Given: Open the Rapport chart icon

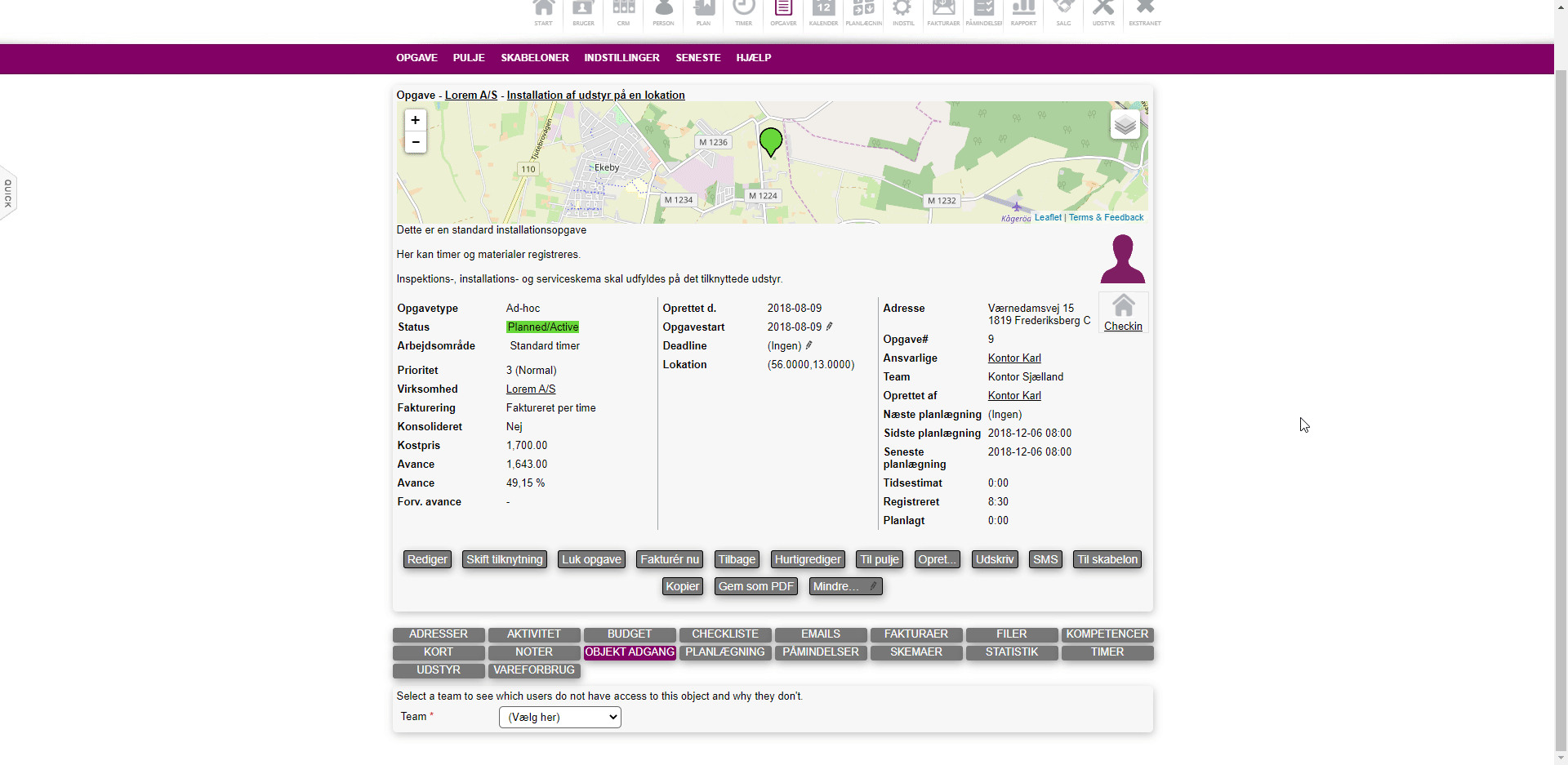Looking at the screenshot, I should click(1023, 12).
